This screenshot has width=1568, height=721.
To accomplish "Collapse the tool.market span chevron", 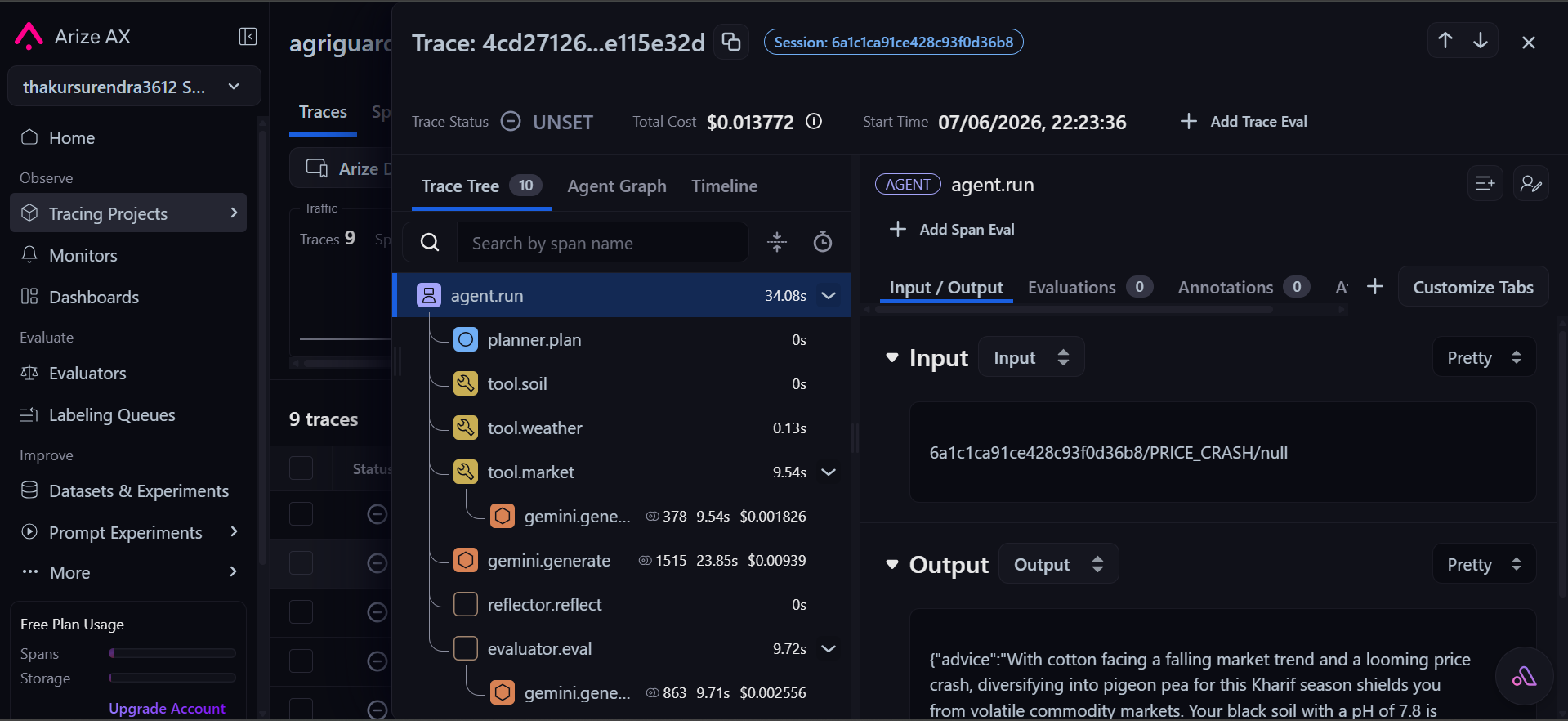I will pyautogui.click(x=829, y=472).
